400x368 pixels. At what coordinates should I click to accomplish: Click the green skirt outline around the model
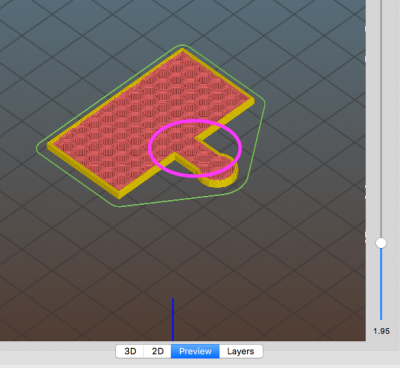tap(261, 140)
